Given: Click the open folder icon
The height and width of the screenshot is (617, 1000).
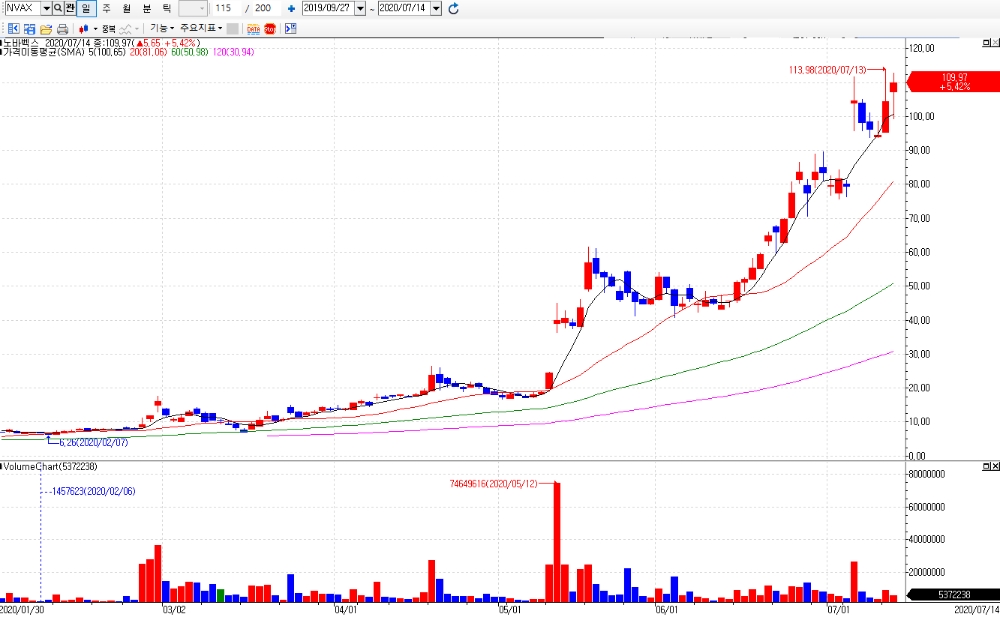Looking at the screenshot, I should coord(46,29).
